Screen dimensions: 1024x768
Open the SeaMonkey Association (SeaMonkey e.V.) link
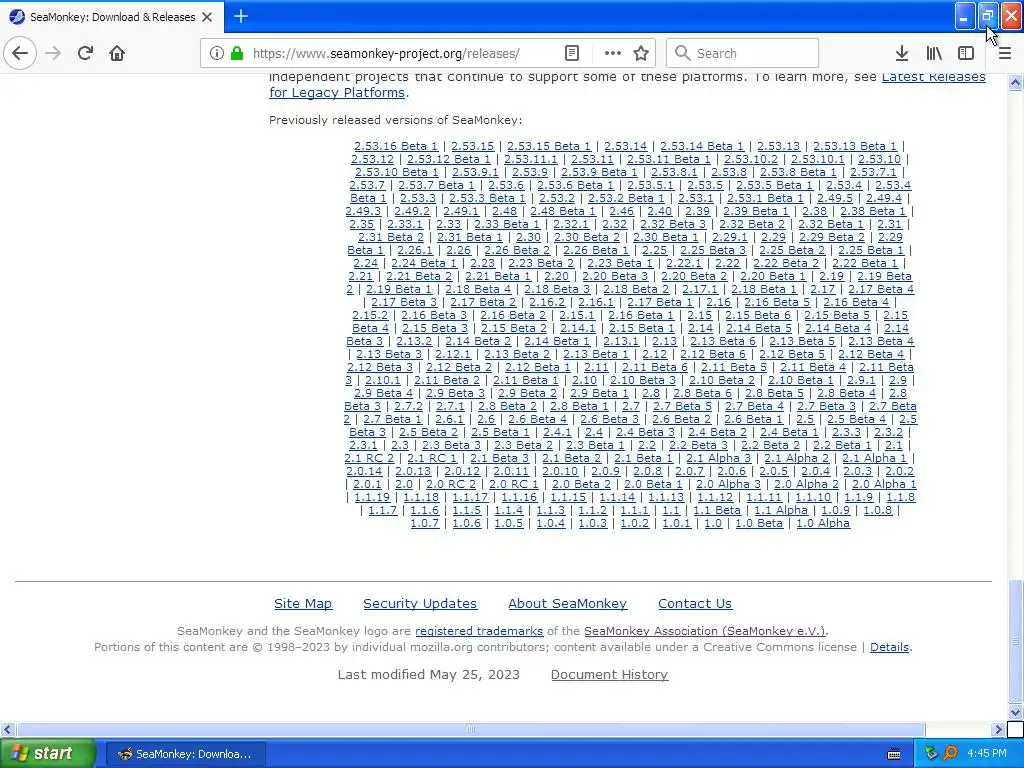tap(705, 632)
